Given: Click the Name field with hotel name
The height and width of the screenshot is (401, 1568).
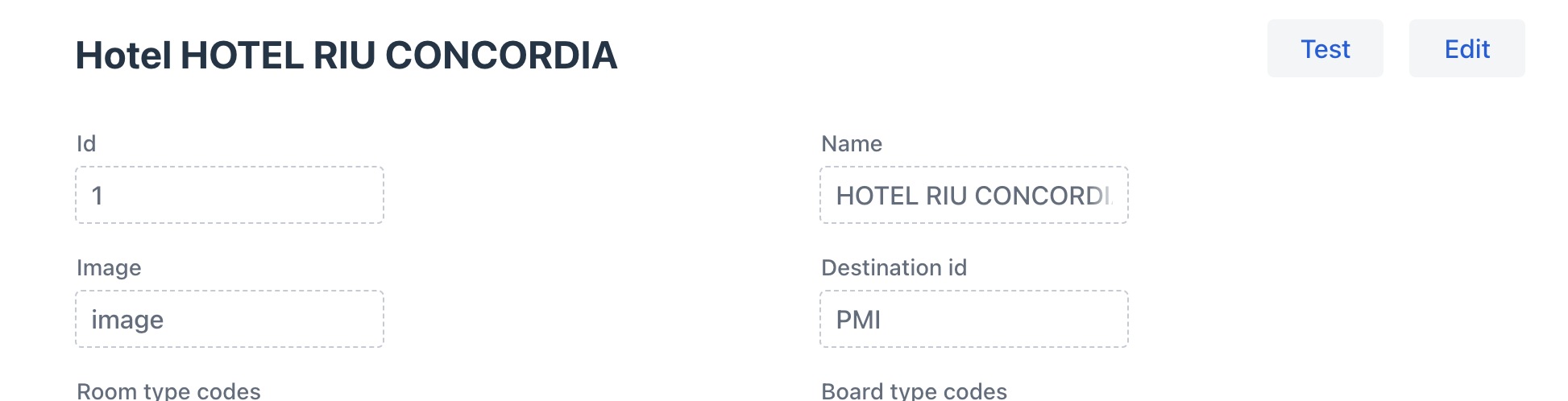Looking at the screenshot, I should tap(973, 196).
